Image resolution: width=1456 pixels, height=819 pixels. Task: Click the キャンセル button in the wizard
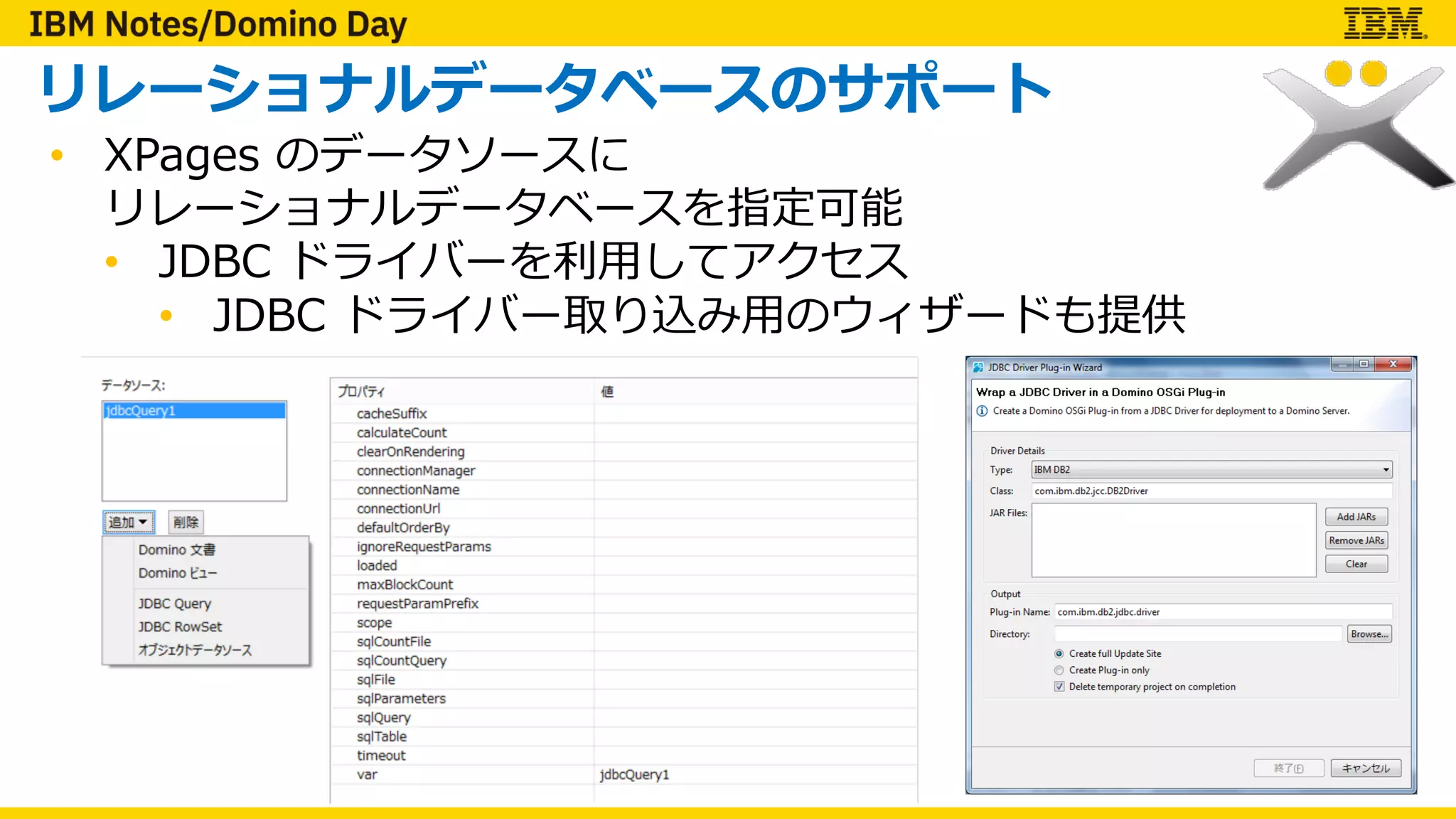[x=1366, y=769]
